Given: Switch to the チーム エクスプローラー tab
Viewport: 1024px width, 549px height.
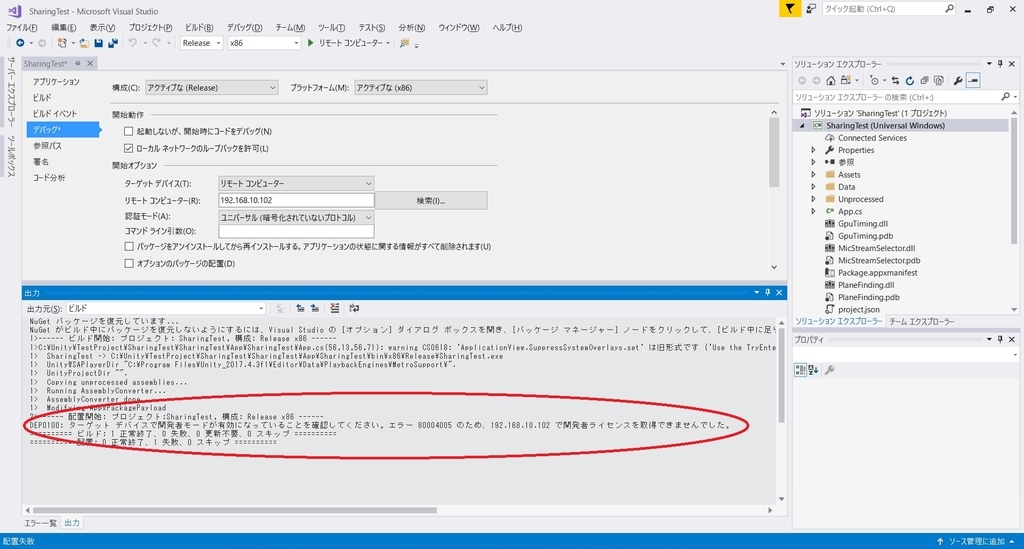Looking at the screenshot, I should 921,321.
